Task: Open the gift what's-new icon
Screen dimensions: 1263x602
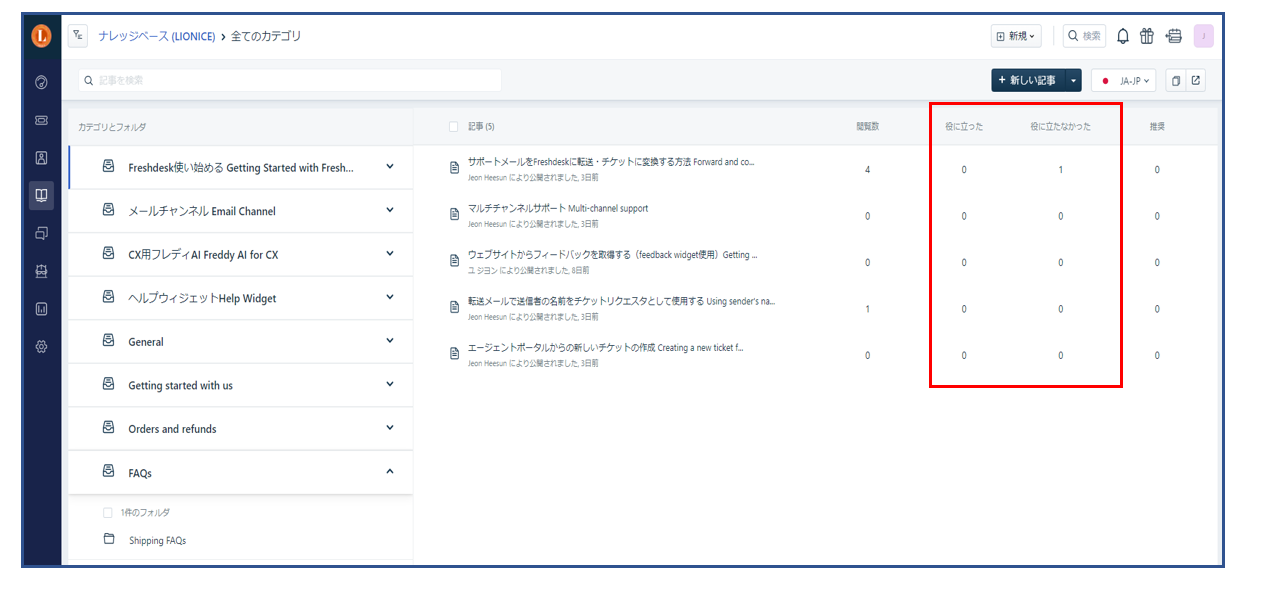Action: point(1147,36)
